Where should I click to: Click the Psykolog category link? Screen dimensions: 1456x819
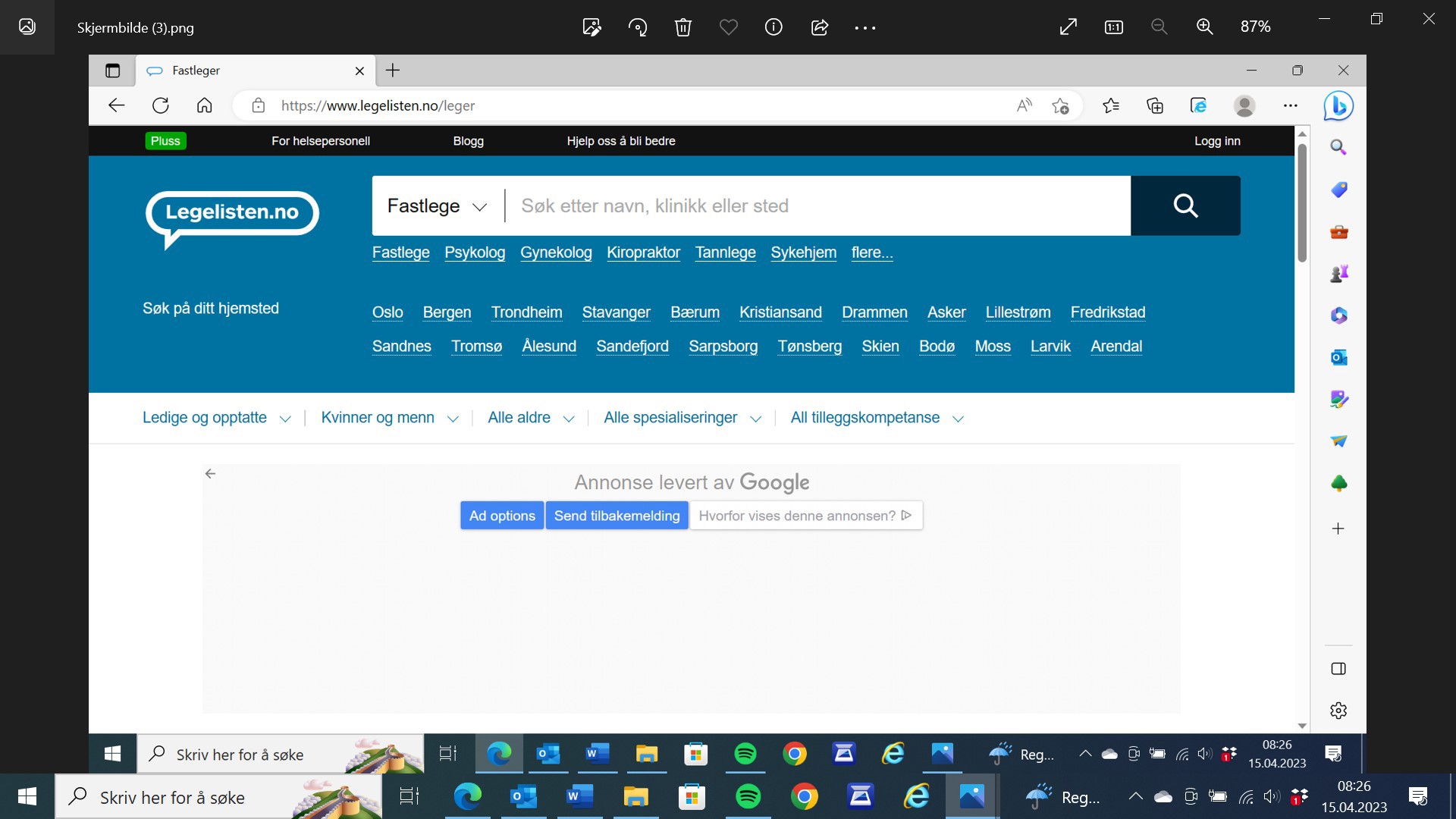click(474, 253)
